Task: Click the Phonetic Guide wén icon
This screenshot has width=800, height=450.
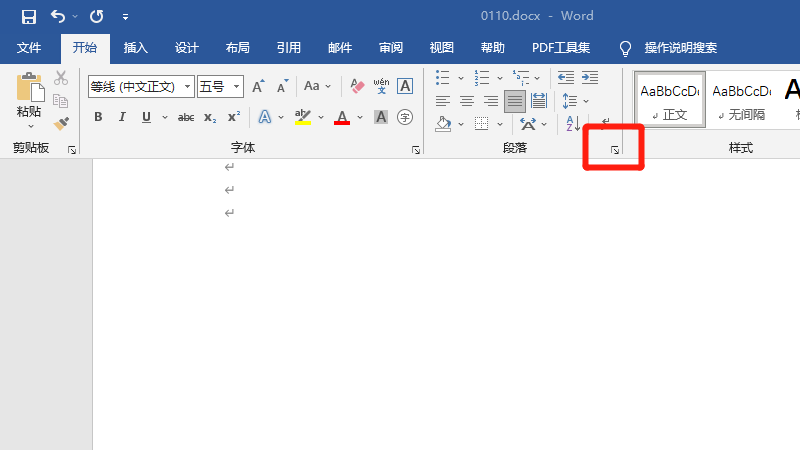Action: tap(381, 87)
